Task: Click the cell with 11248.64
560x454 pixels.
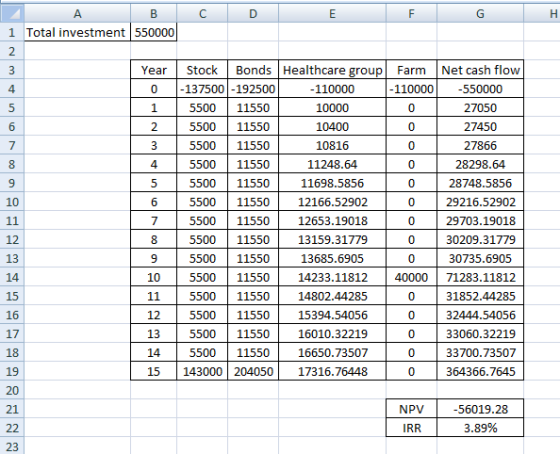Action: coord(332,164)
